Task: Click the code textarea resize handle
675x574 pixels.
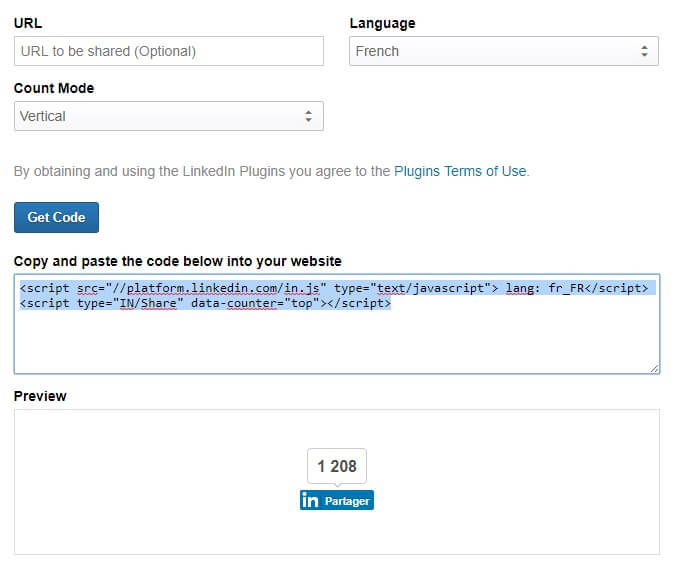Action: (x=655, y=369)
